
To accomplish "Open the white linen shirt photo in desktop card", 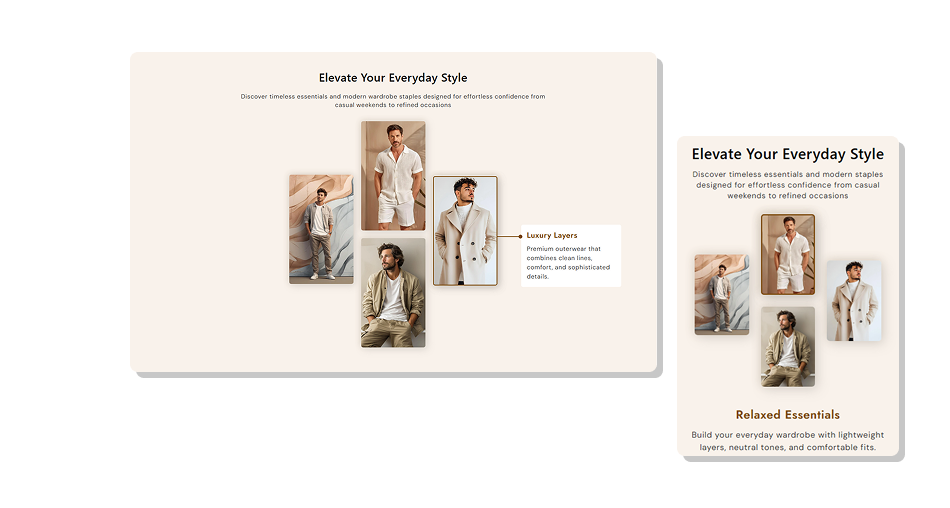I will coord(393,176).
